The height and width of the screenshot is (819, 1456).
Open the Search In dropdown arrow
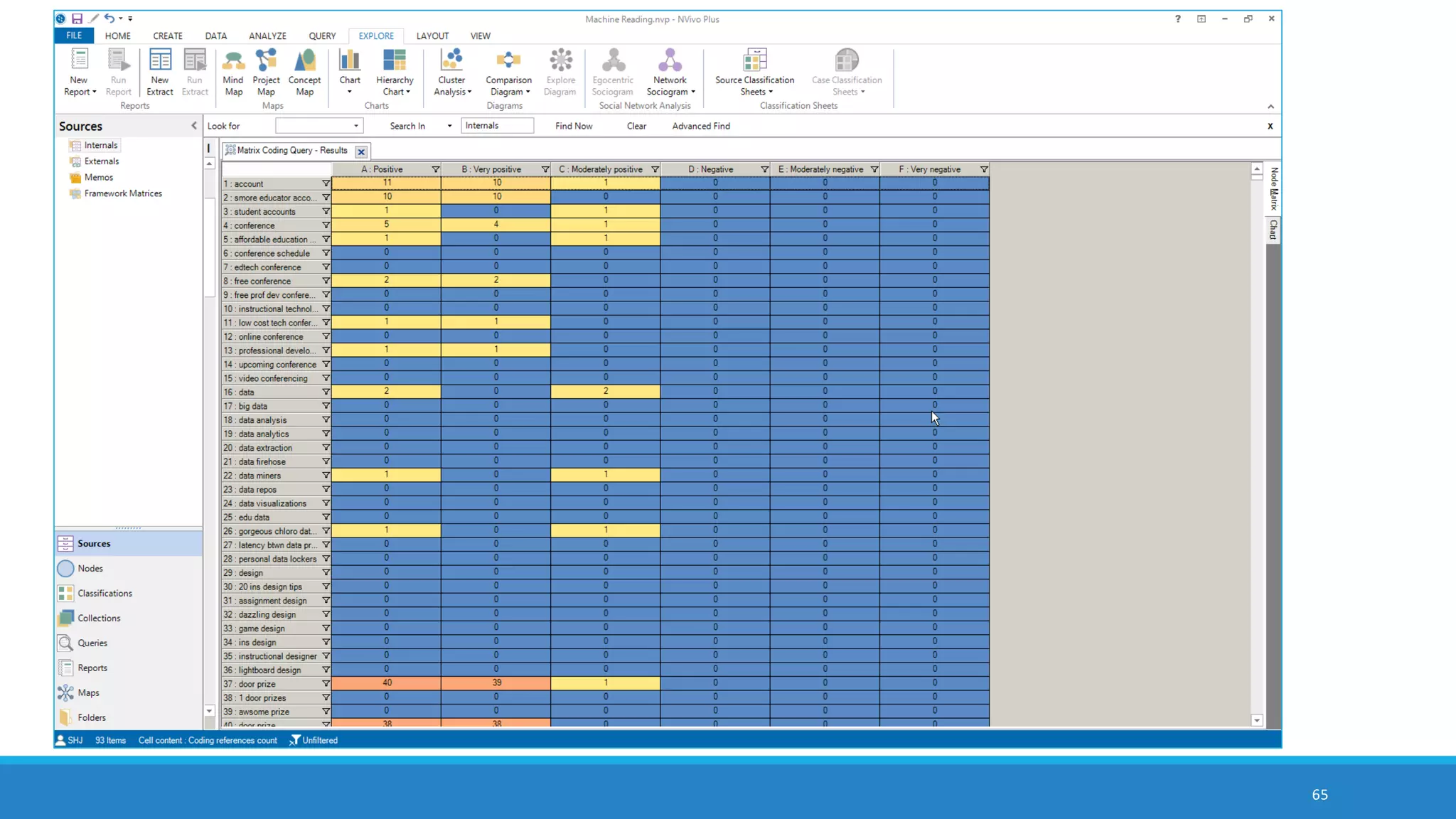coord(449,126)
